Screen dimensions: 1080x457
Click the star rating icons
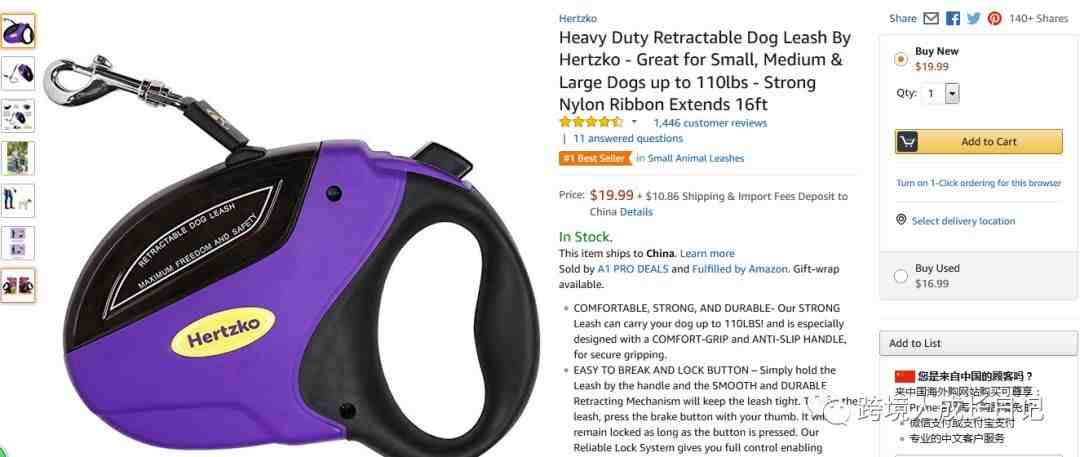(591, 123)
